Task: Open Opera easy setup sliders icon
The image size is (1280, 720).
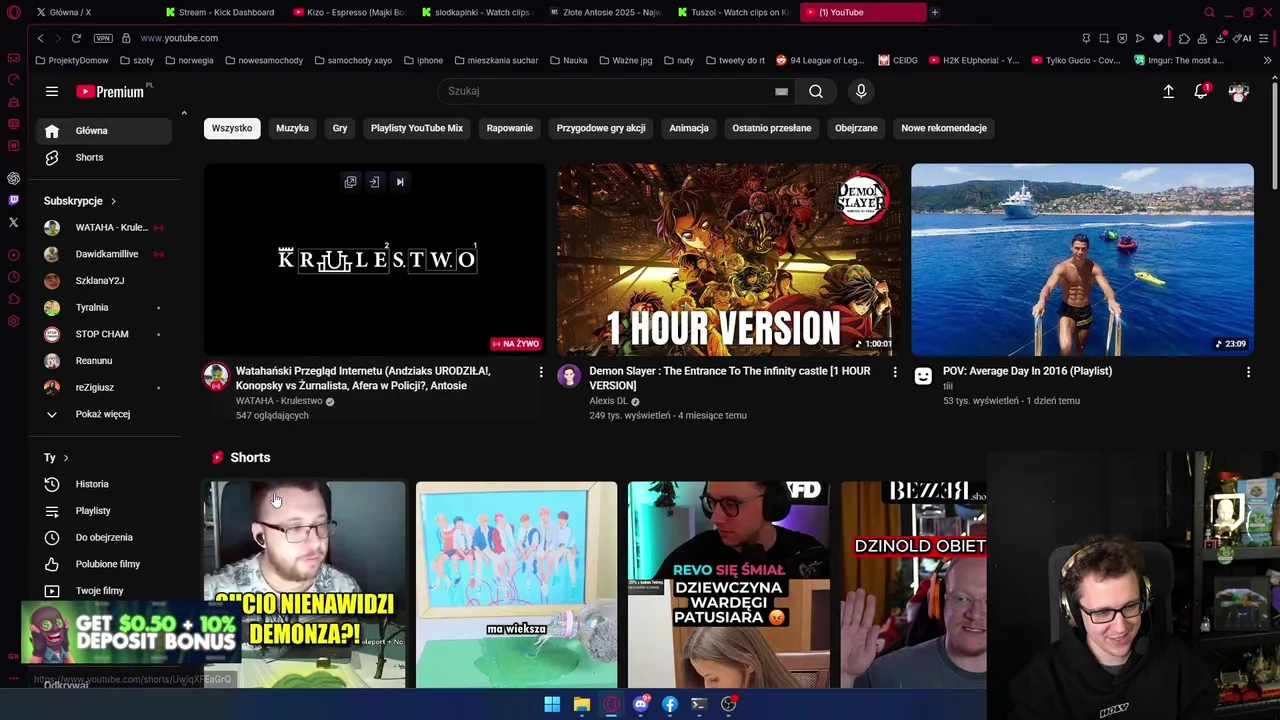Action: coord(1265,38)
